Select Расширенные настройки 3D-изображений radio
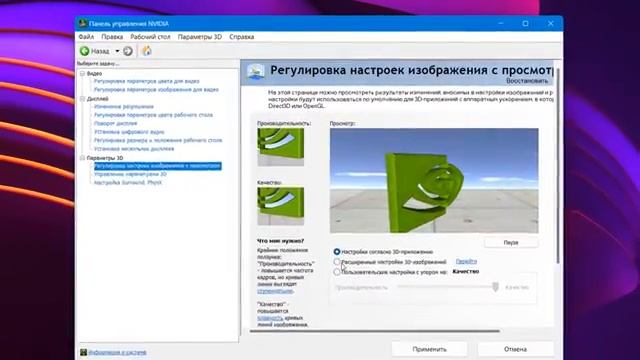The image size is (640, 360). click(x=337, y=262)
